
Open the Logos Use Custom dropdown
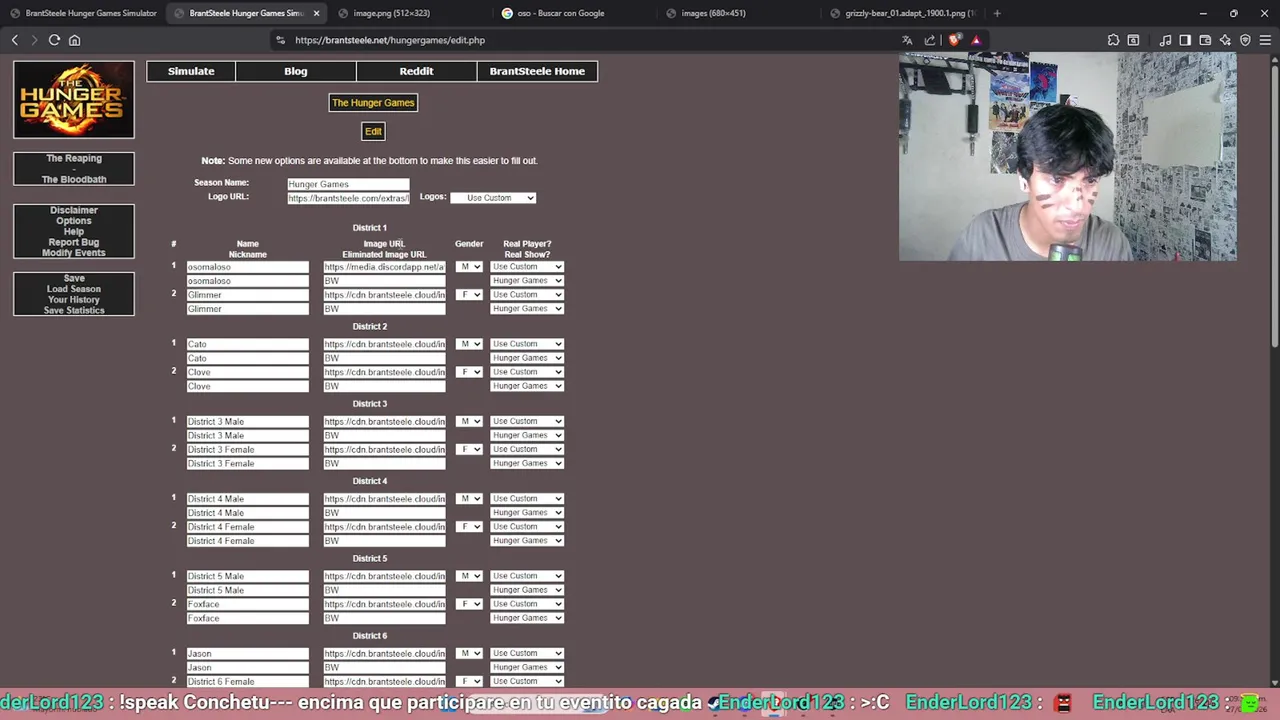tap(493, 198)
